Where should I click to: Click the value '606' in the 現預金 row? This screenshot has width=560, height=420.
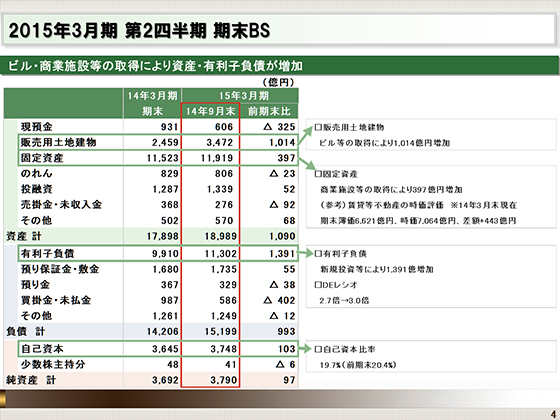(224, 127)
